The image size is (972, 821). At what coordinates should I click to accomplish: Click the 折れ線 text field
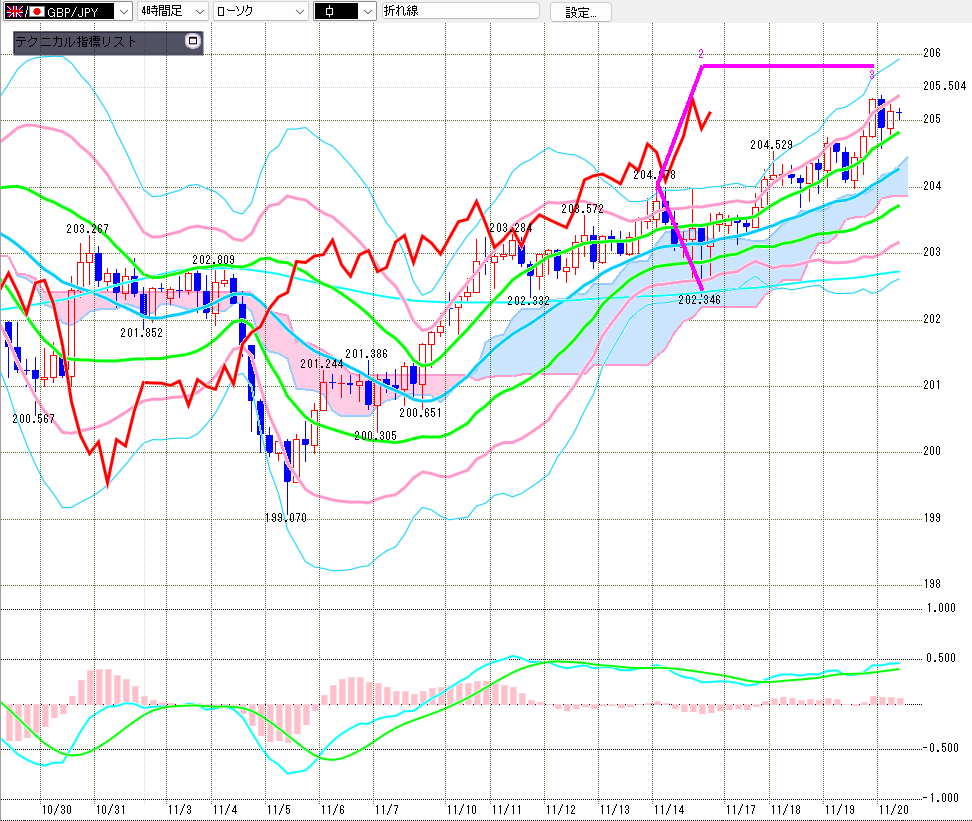[x=457, y=12]
